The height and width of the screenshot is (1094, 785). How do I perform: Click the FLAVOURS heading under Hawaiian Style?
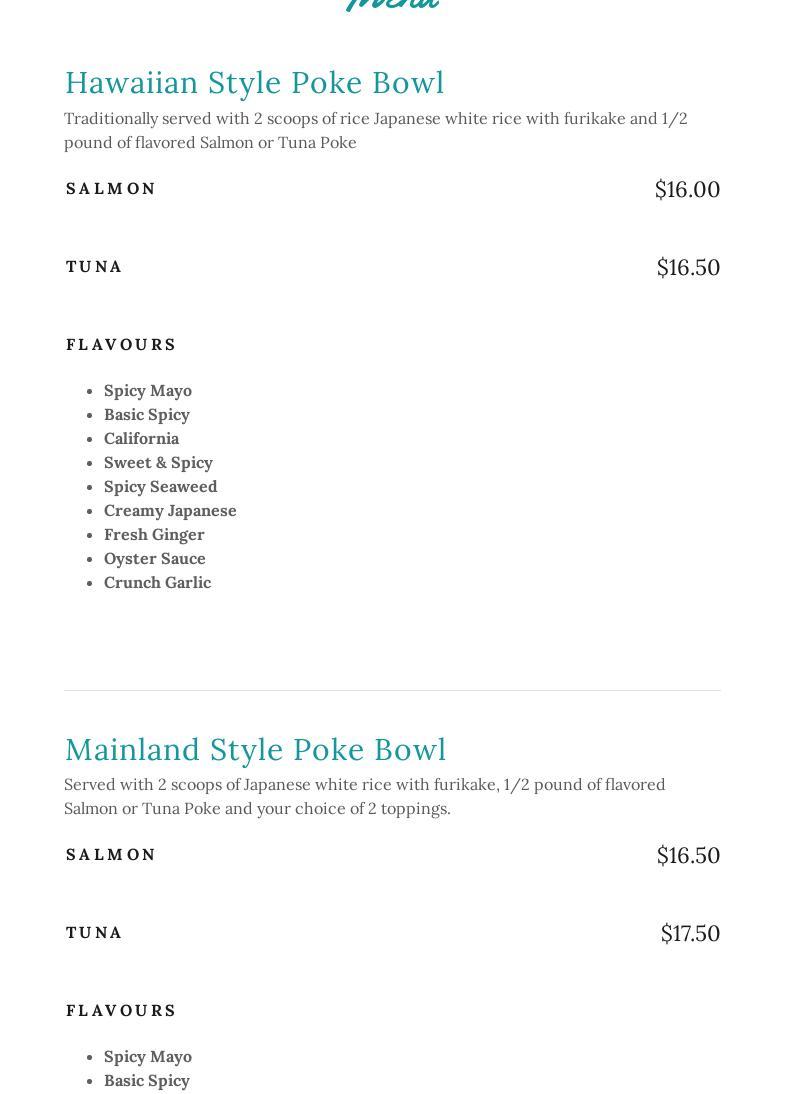[x=121, y=345]
